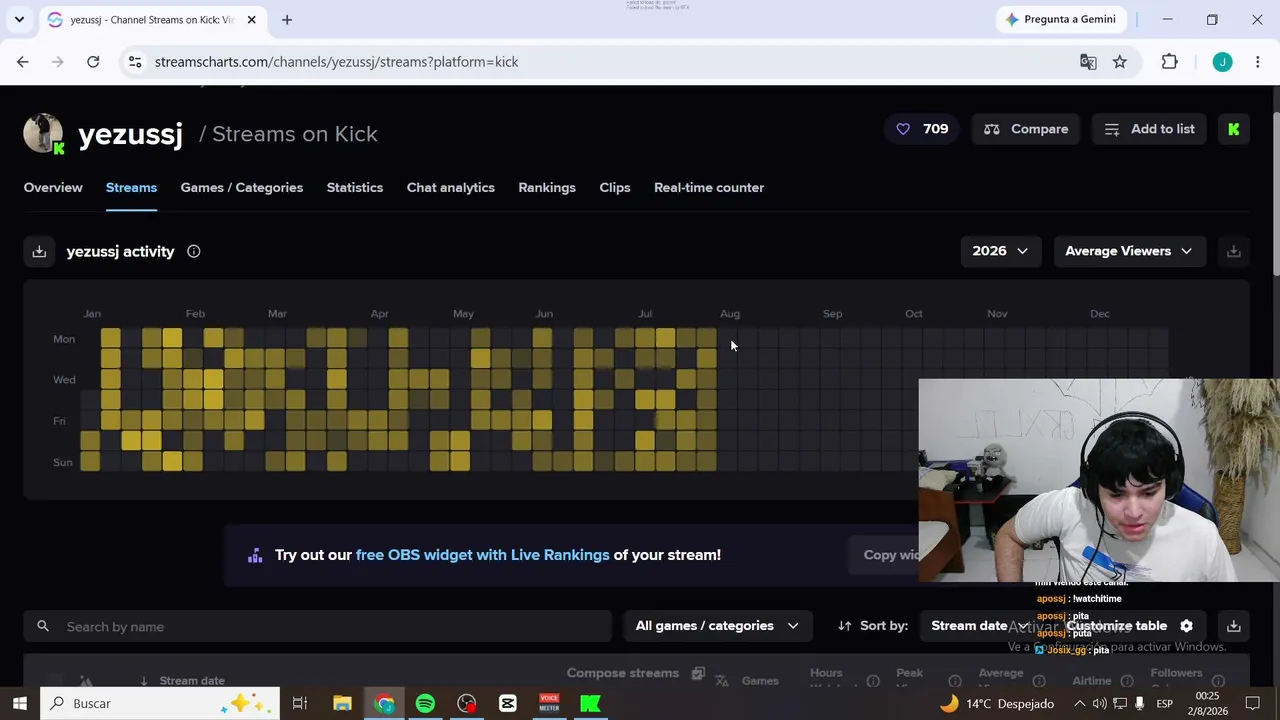This screenshot has height=720, width=1280.
Task: Open the Chat analytics tab
Action: click(451, 188)
